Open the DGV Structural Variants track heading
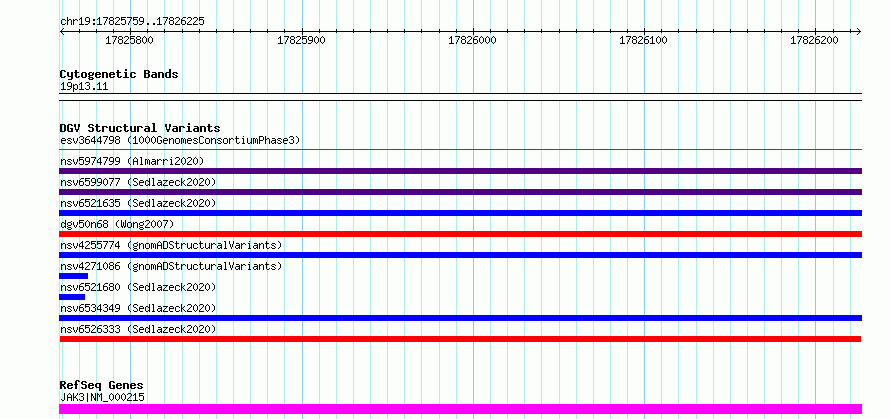The image size is (890, 419). click(140, 128)
